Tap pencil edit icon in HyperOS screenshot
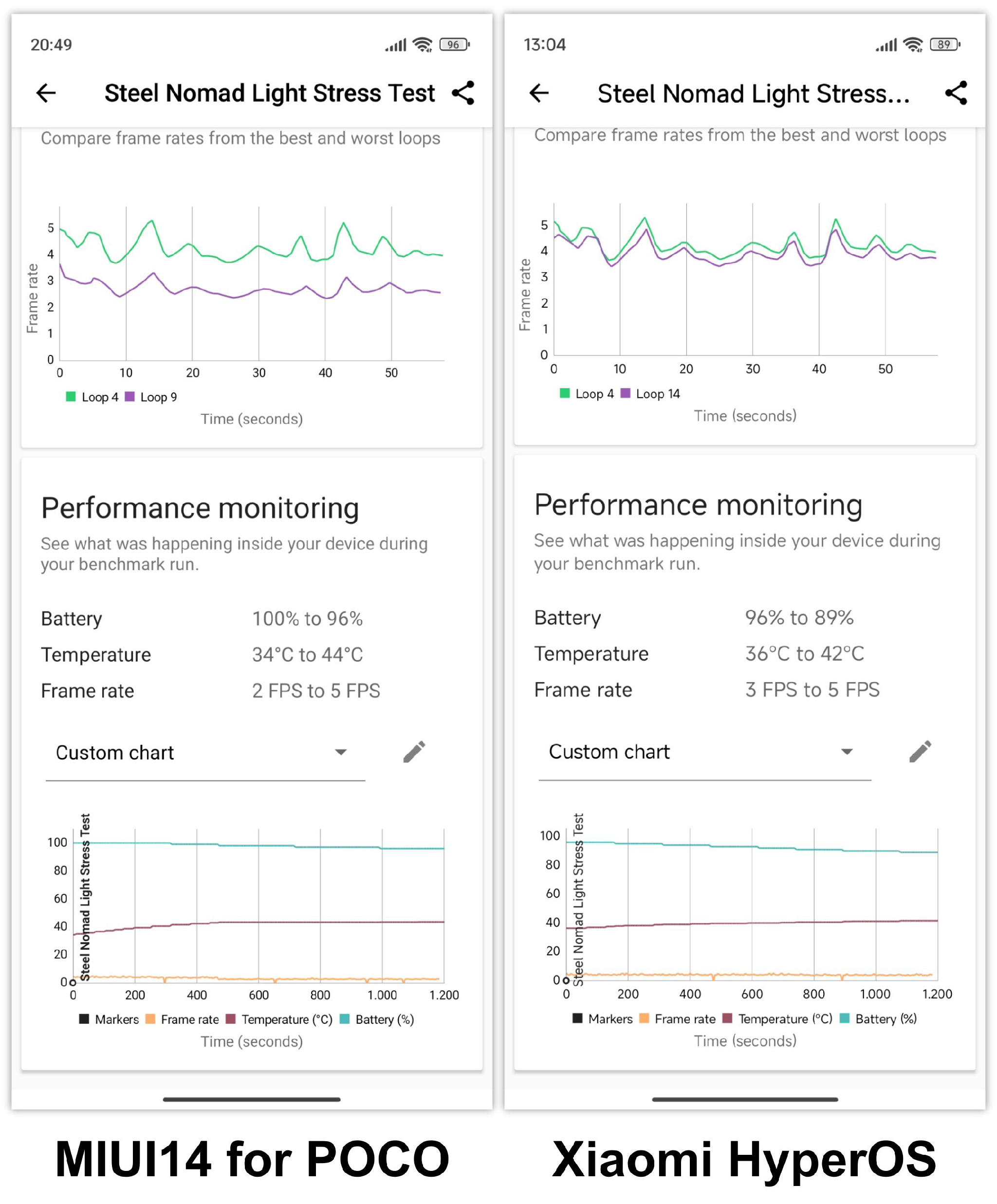 920,751
